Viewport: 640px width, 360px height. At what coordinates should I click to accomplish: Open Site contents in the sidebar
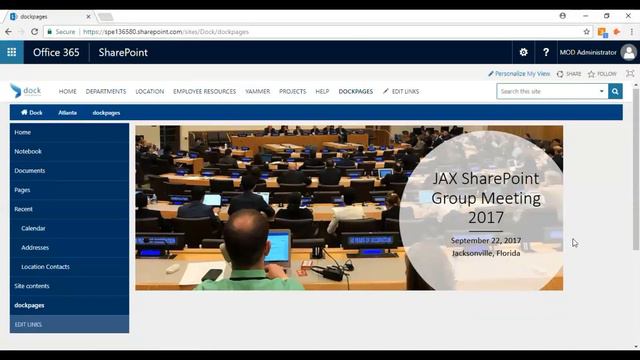69,286
